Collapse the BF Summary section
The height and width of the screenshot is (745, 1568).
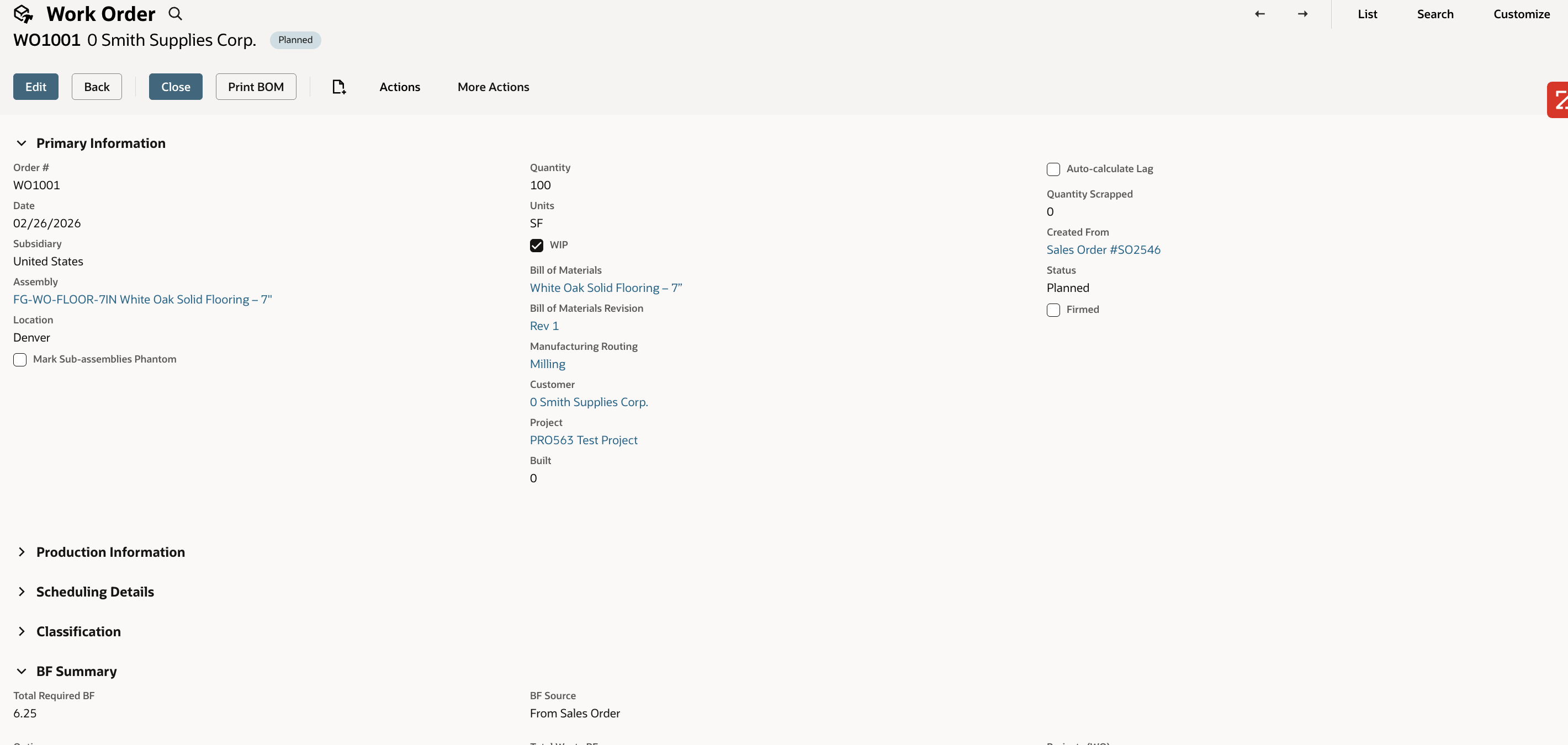tap(22, 672)
